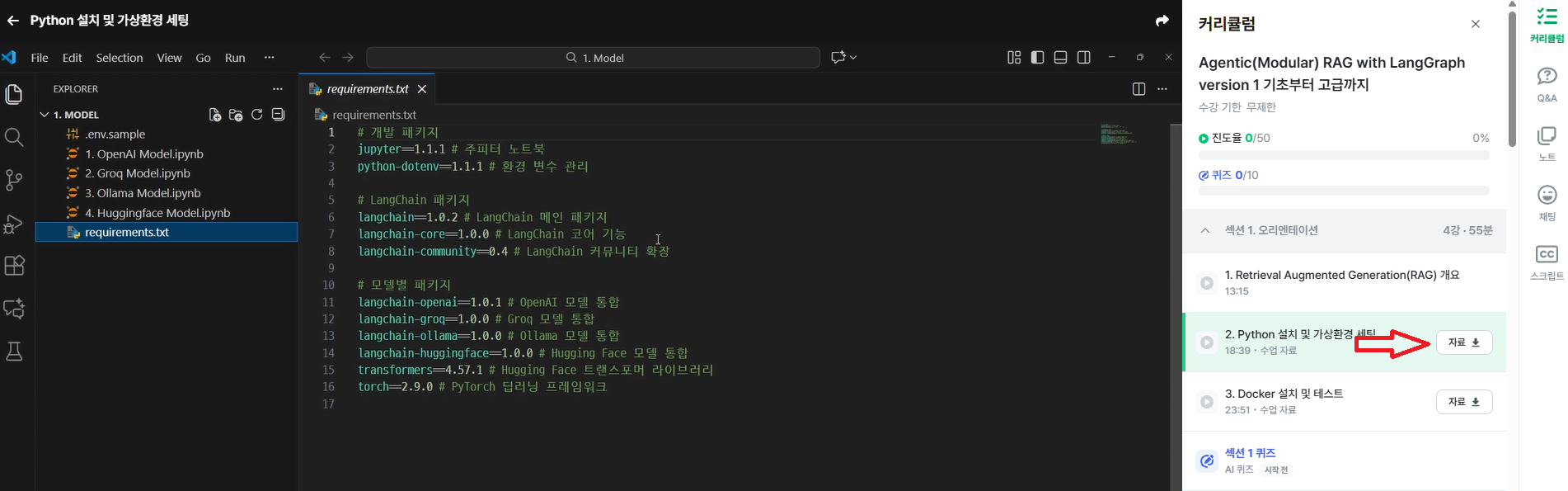
Task: Open the Chat view icon in activity bar
Action: [14, 309]
